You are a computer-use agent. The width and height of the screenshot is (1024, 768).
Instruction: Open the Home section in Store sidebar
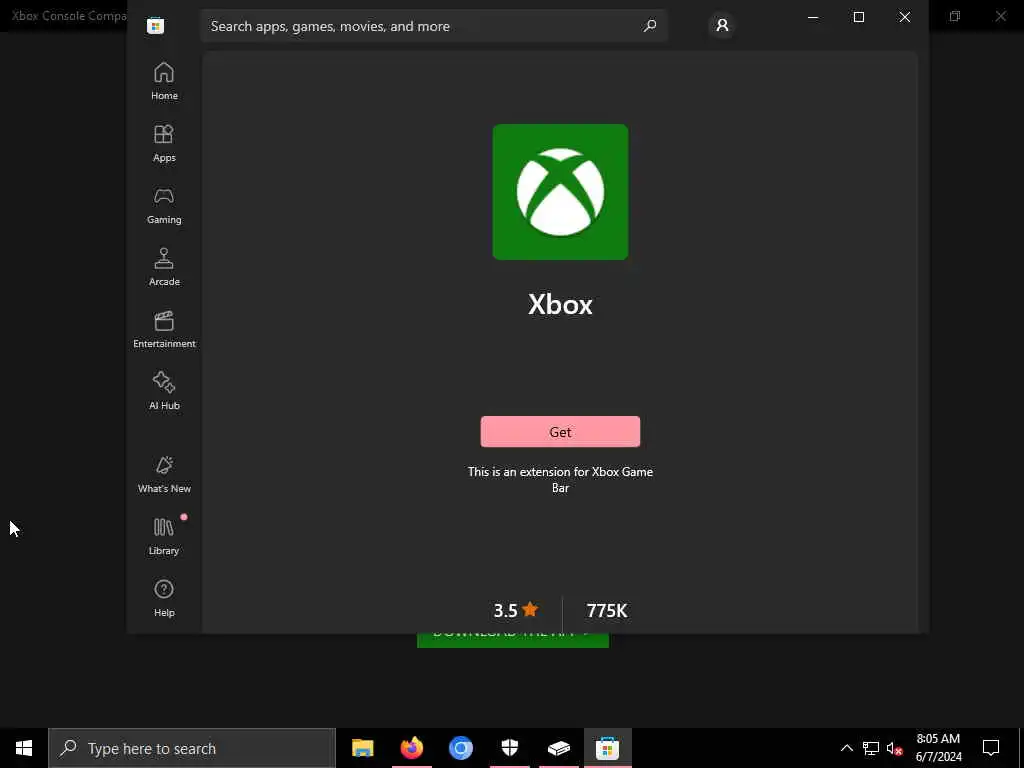tap(164, 82)
